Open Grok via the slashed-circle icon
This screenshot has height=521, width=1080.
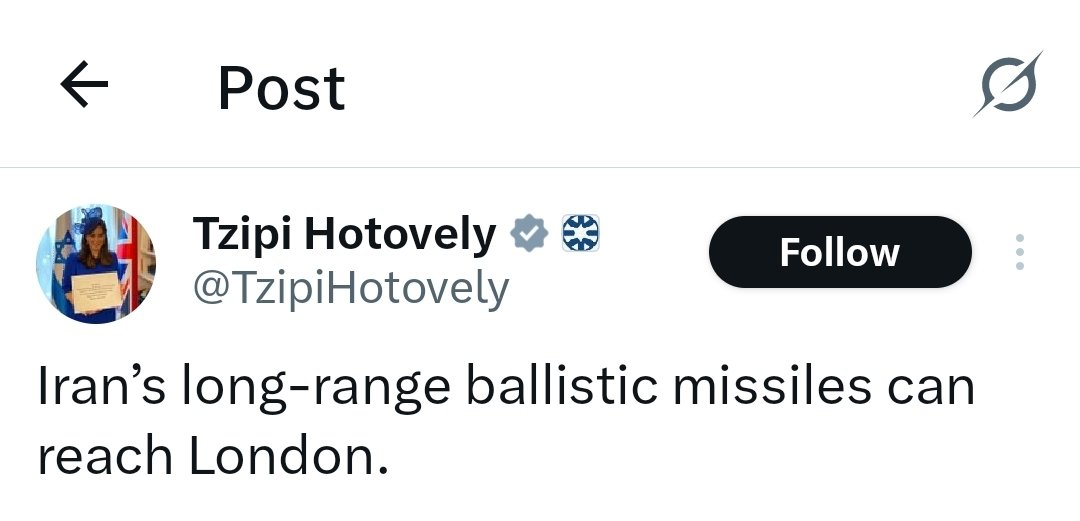1008,84
